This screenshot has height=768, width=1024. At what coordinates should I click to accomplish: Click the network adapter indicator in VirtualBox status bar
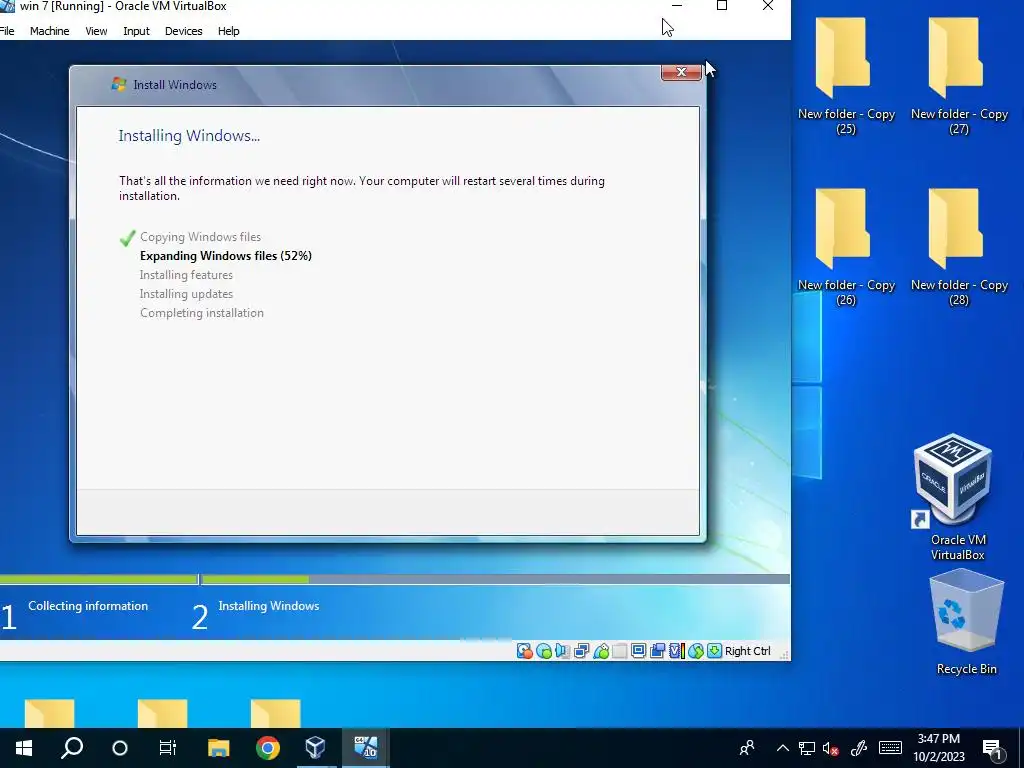[581, 651]
